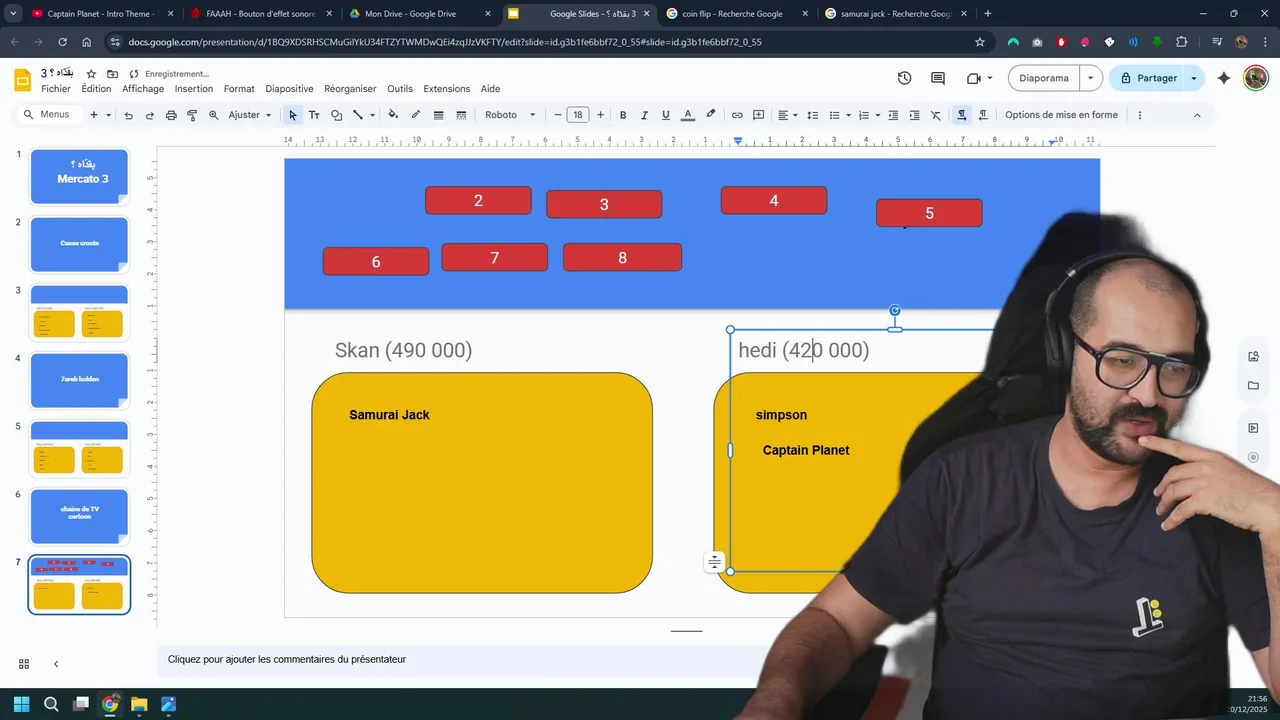The height and width of the screenshot is (720, 1280).
Task: Open the Diapositive menu
Action: click(x=289, y=89)
